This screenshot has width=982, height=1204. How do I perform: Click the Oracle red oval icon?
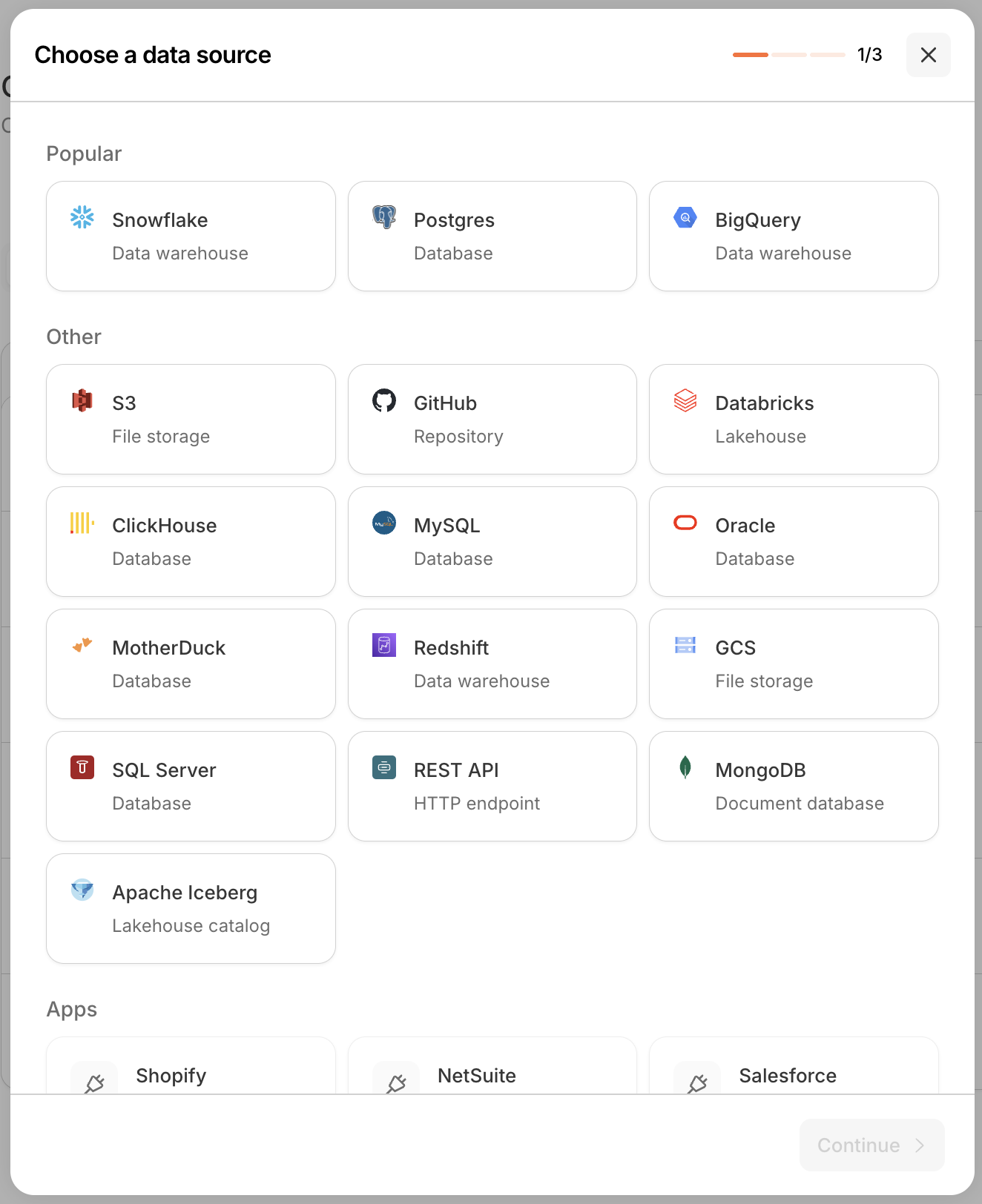point(685,523)
